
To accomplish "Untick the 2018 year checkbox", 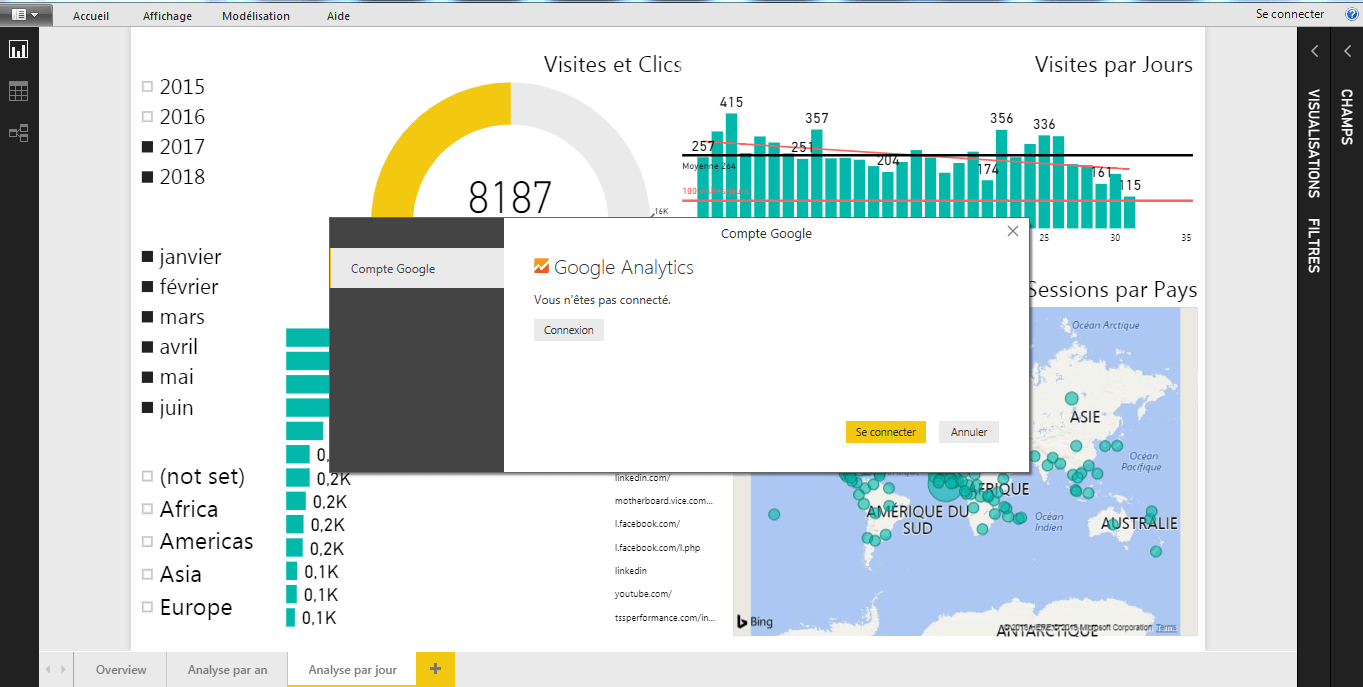I will (148, 177).
